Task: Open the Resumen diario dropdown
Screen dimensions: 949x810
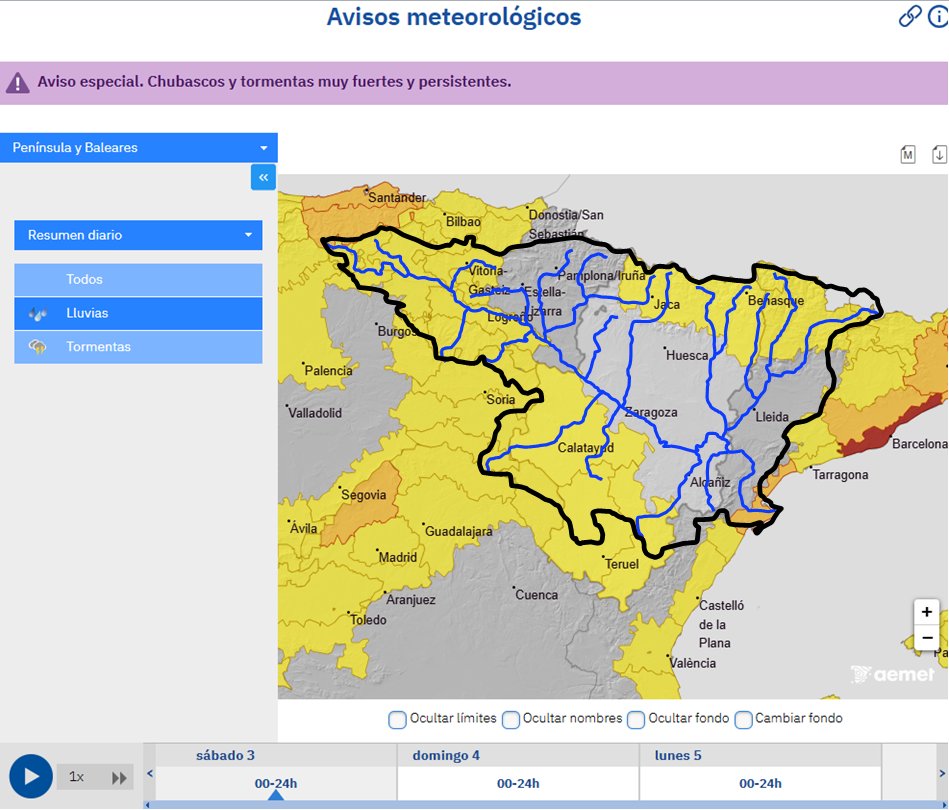Action: click(x=138, y=235)
